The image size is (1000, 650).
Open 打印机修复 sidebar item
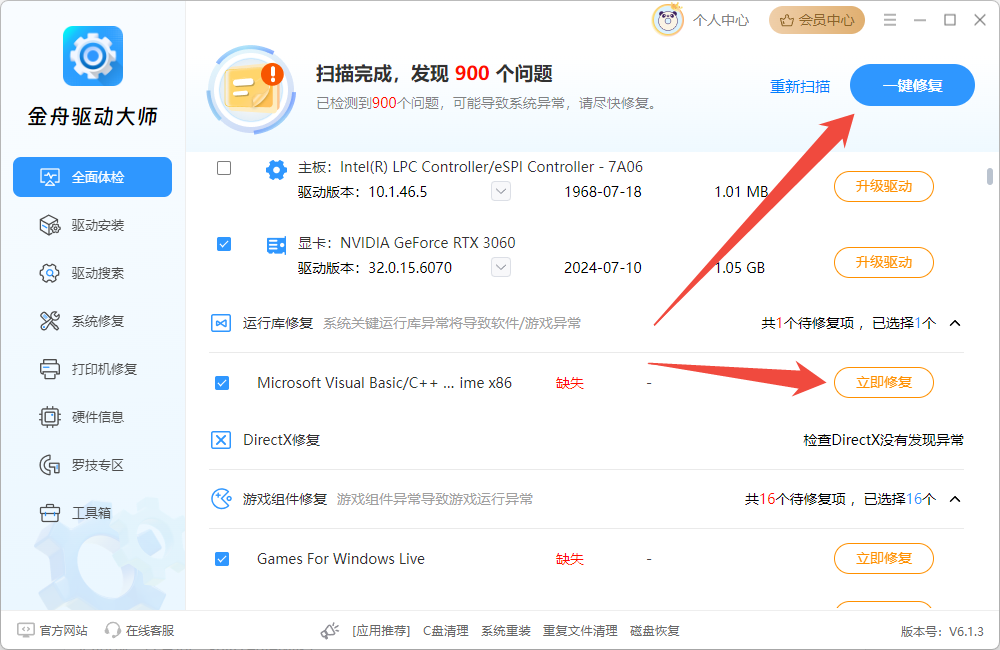click(92, 369)
